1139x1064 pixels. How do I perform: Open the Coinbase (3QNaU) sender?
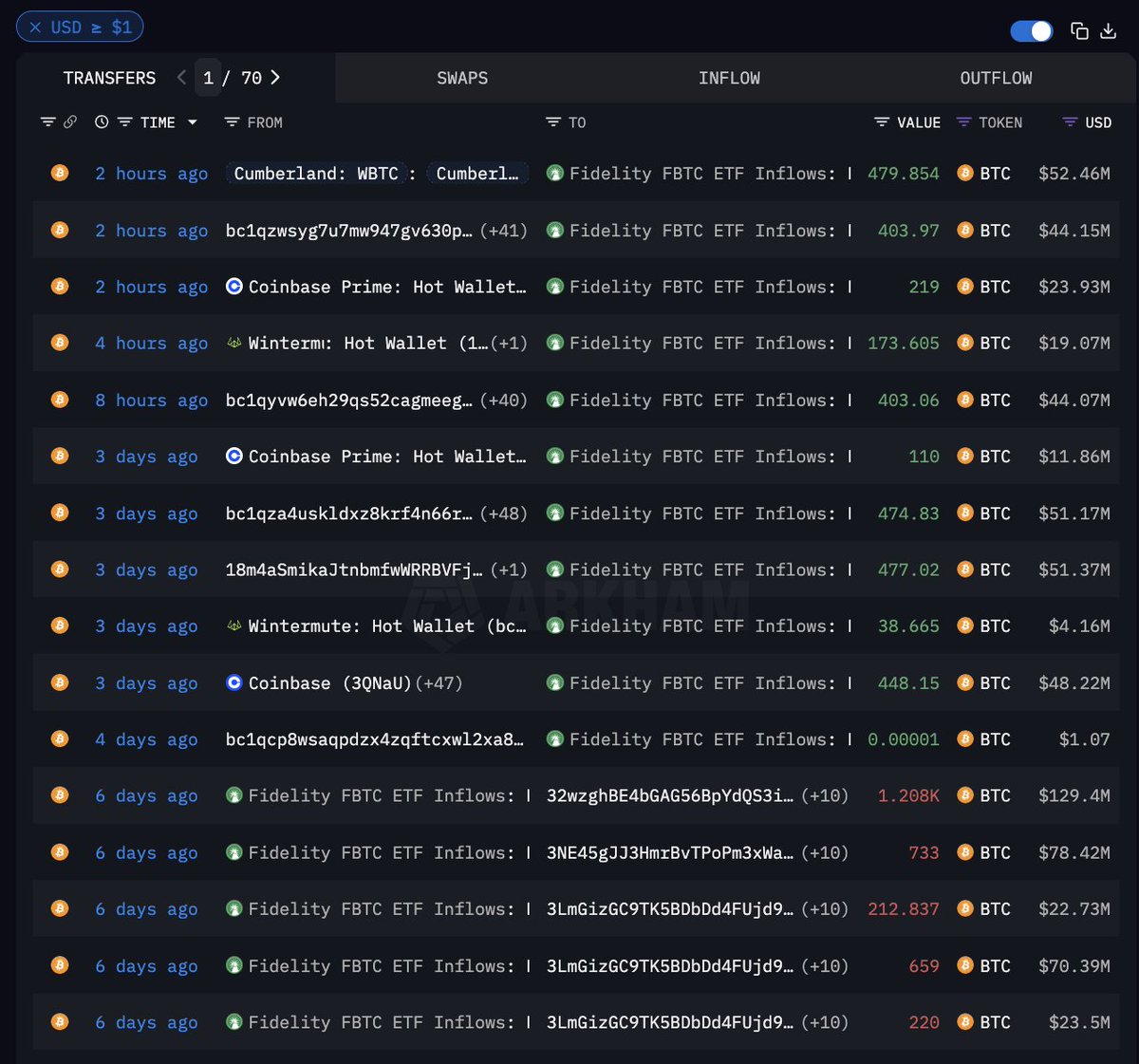329,683
